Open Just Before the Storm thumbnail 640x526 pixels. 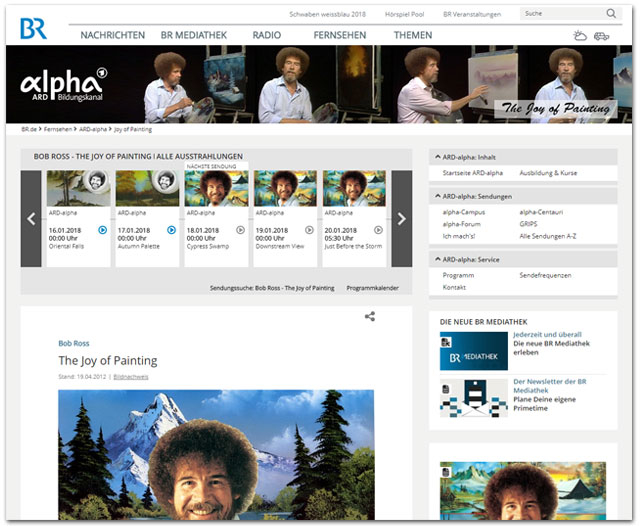click(x=354, y=188)
